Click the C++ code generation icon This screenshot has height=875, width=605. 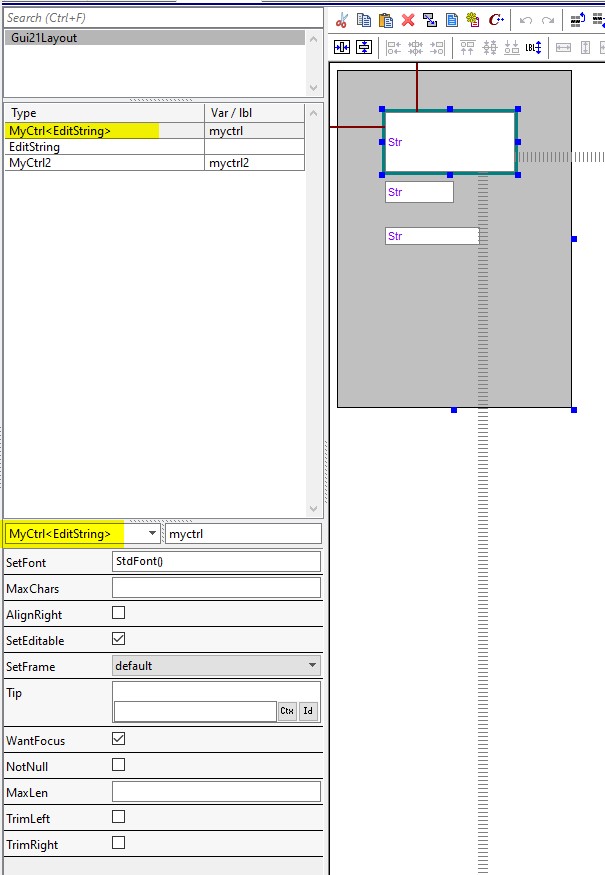[x=495, y=20]
